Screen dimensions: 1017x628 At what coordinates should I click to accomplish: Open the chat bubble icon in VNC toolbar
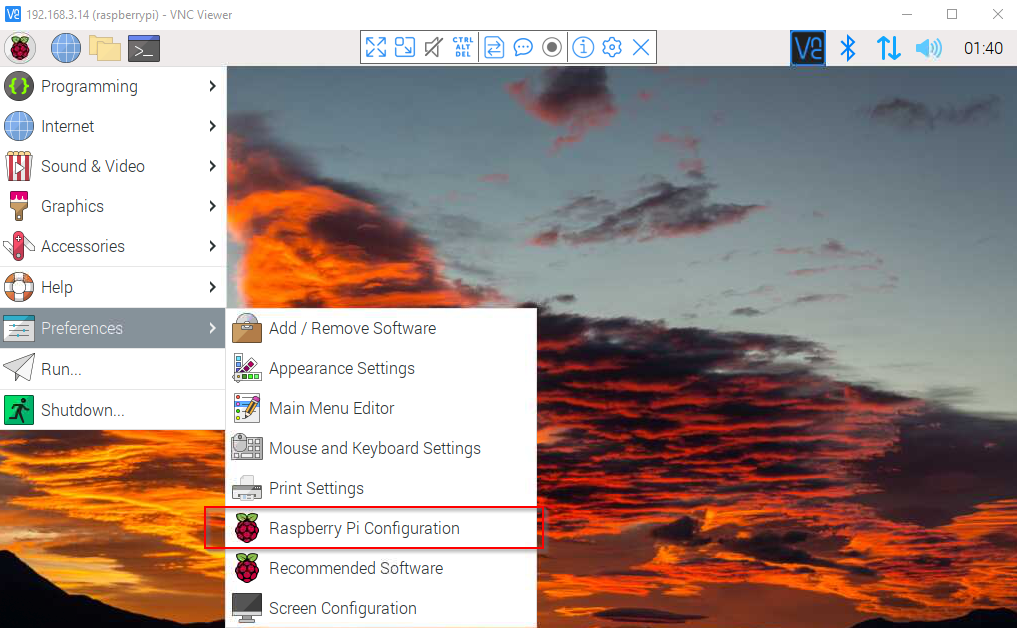(523, 47)
